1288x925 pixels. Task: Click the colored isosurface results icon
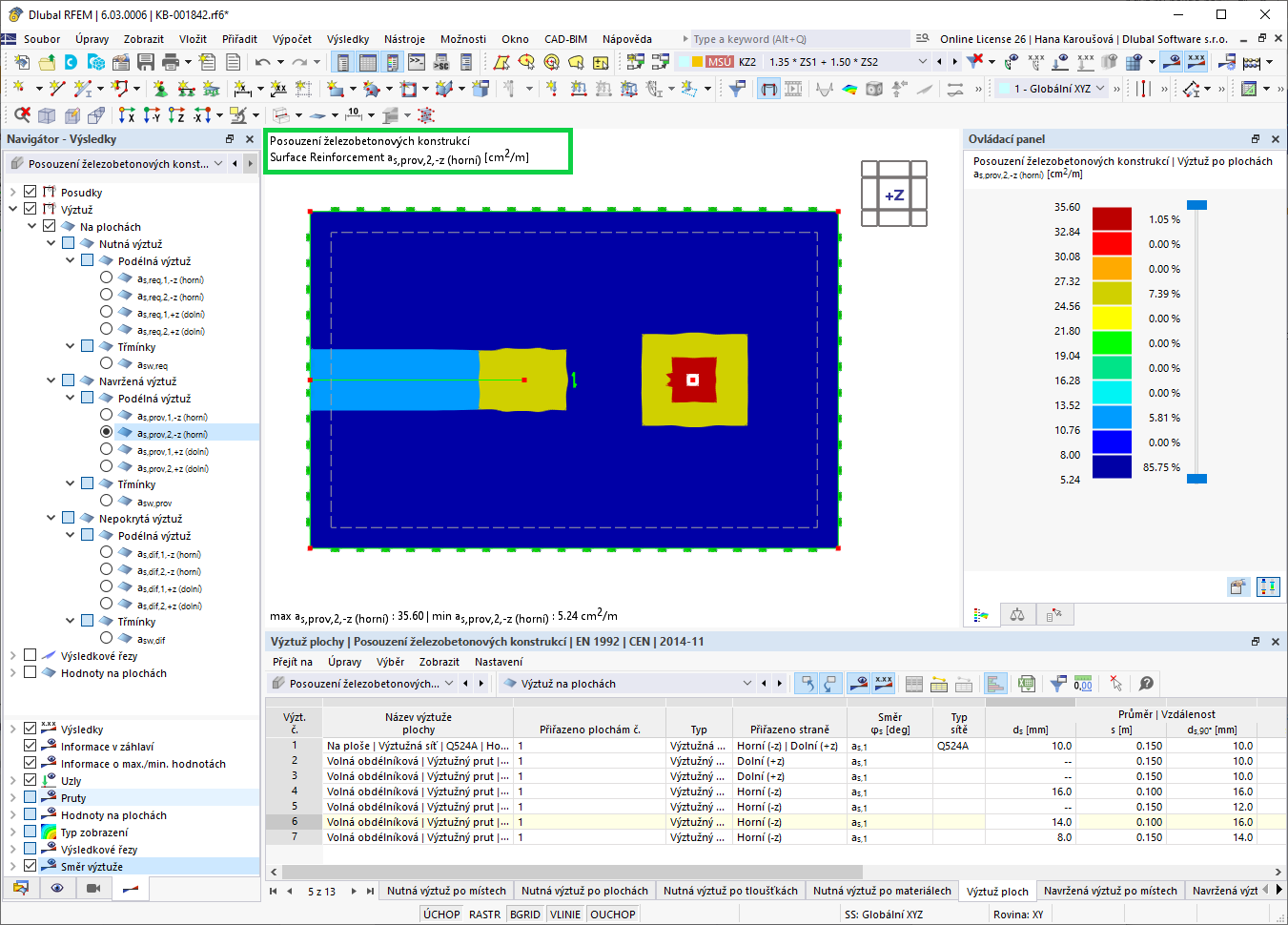tap(849, 89)
